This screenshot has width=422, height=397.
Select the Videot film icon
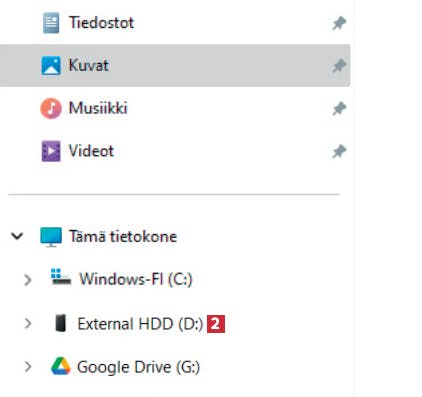(51, 151)
